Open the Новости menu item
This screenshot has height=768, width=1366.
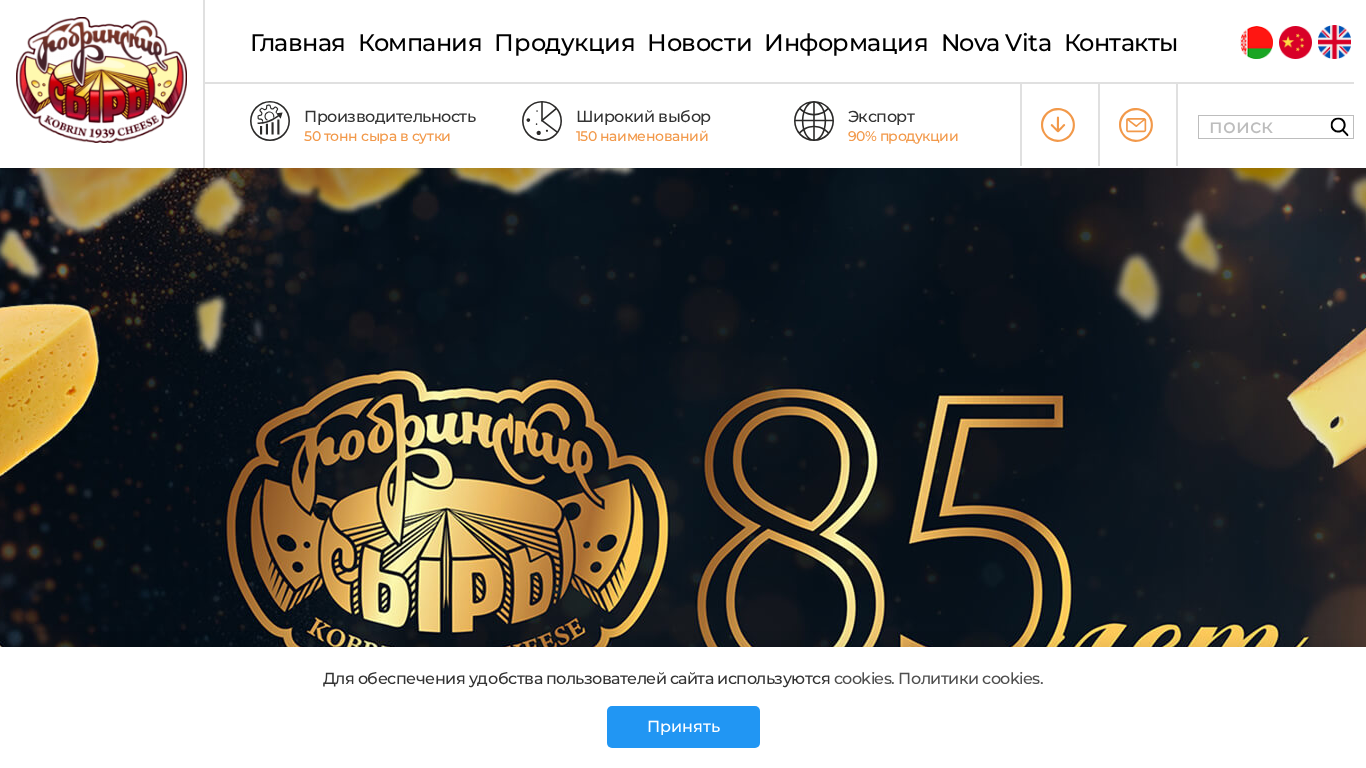(699, 43)
